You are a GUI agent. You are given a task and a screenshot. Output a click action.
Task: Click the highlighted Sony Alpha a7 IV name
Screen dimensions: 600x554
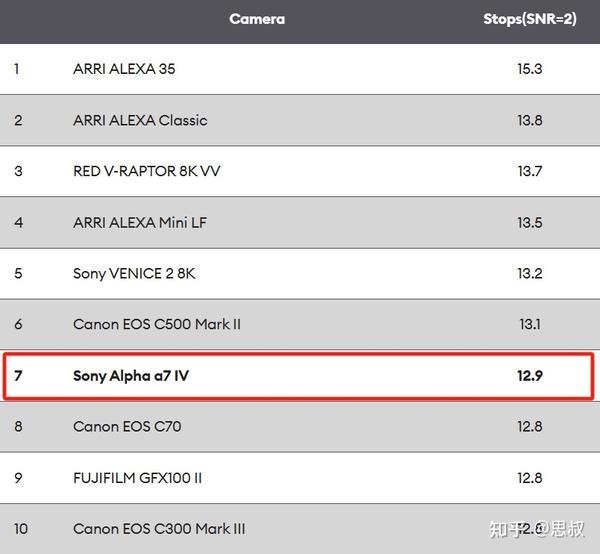[x=131, y=376]
